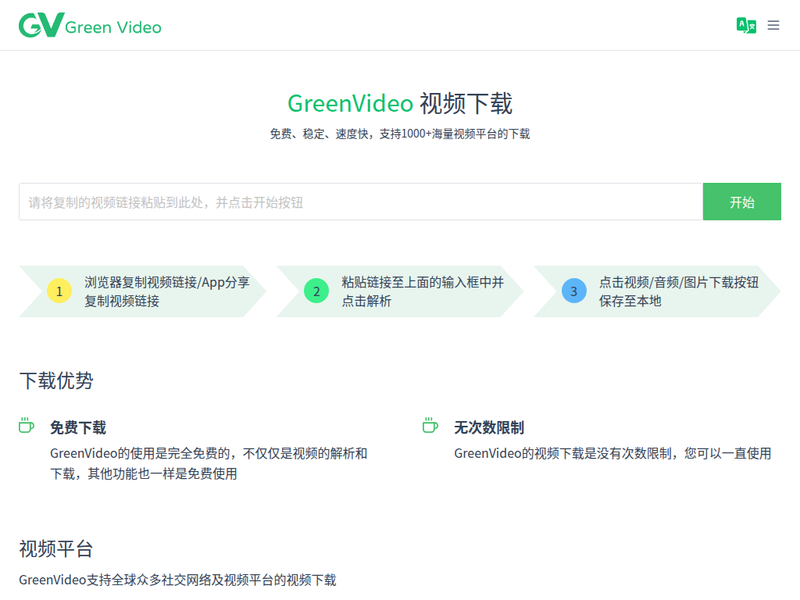Click step text "浏览器复制视频链接/App分享"

(x=167, y=282)
